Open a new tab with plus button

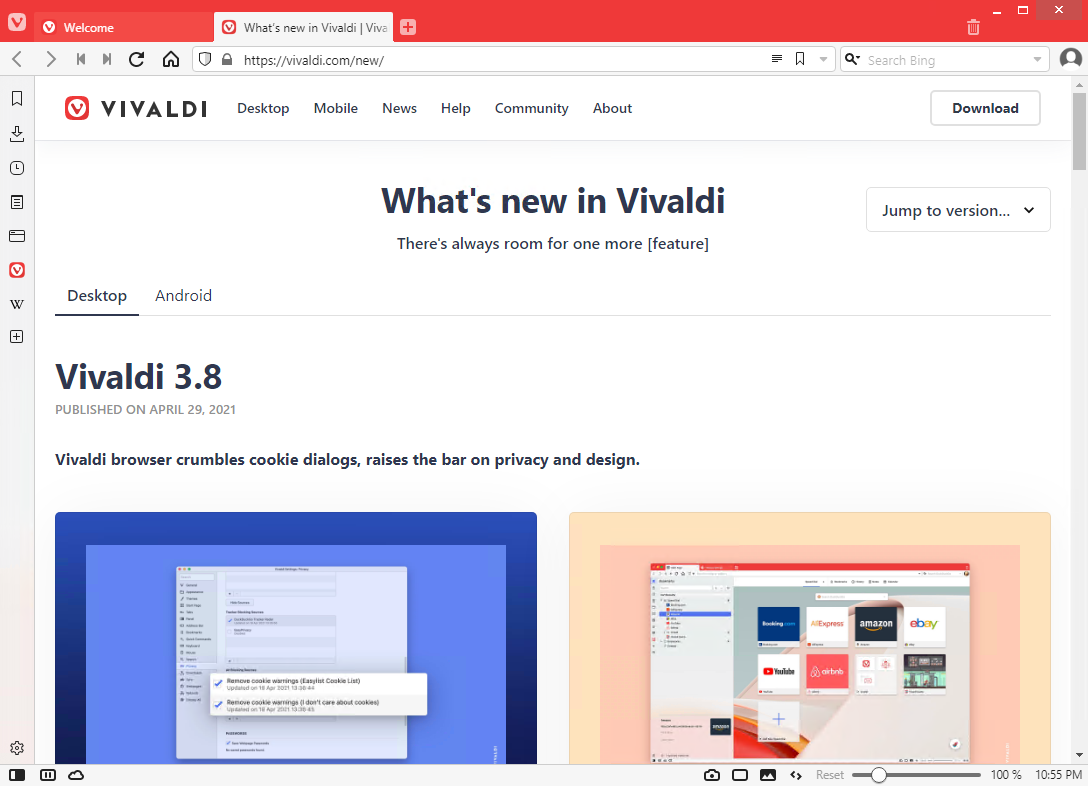click(408, 27)
